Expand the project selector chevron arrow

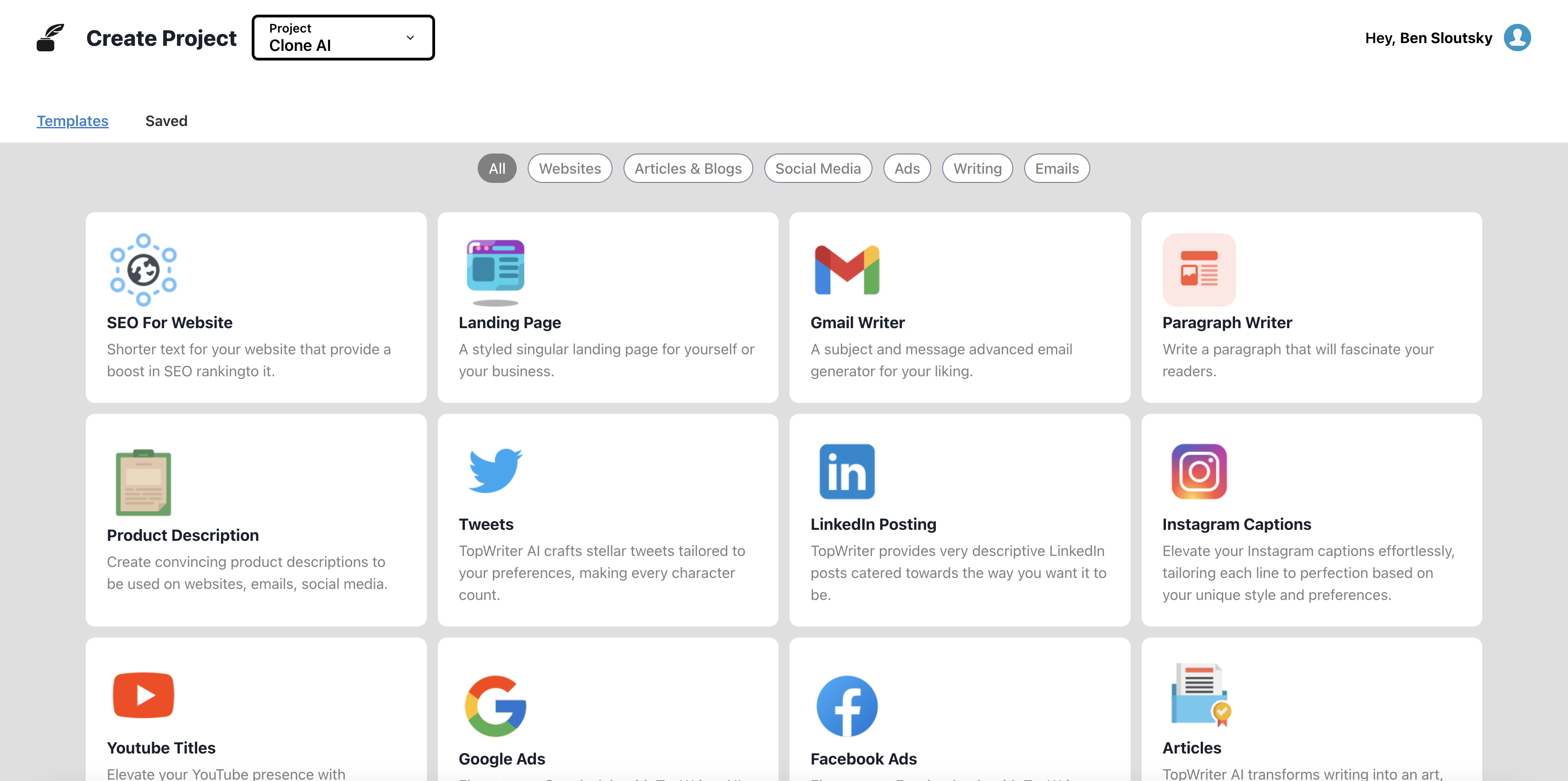pos(410,38)
